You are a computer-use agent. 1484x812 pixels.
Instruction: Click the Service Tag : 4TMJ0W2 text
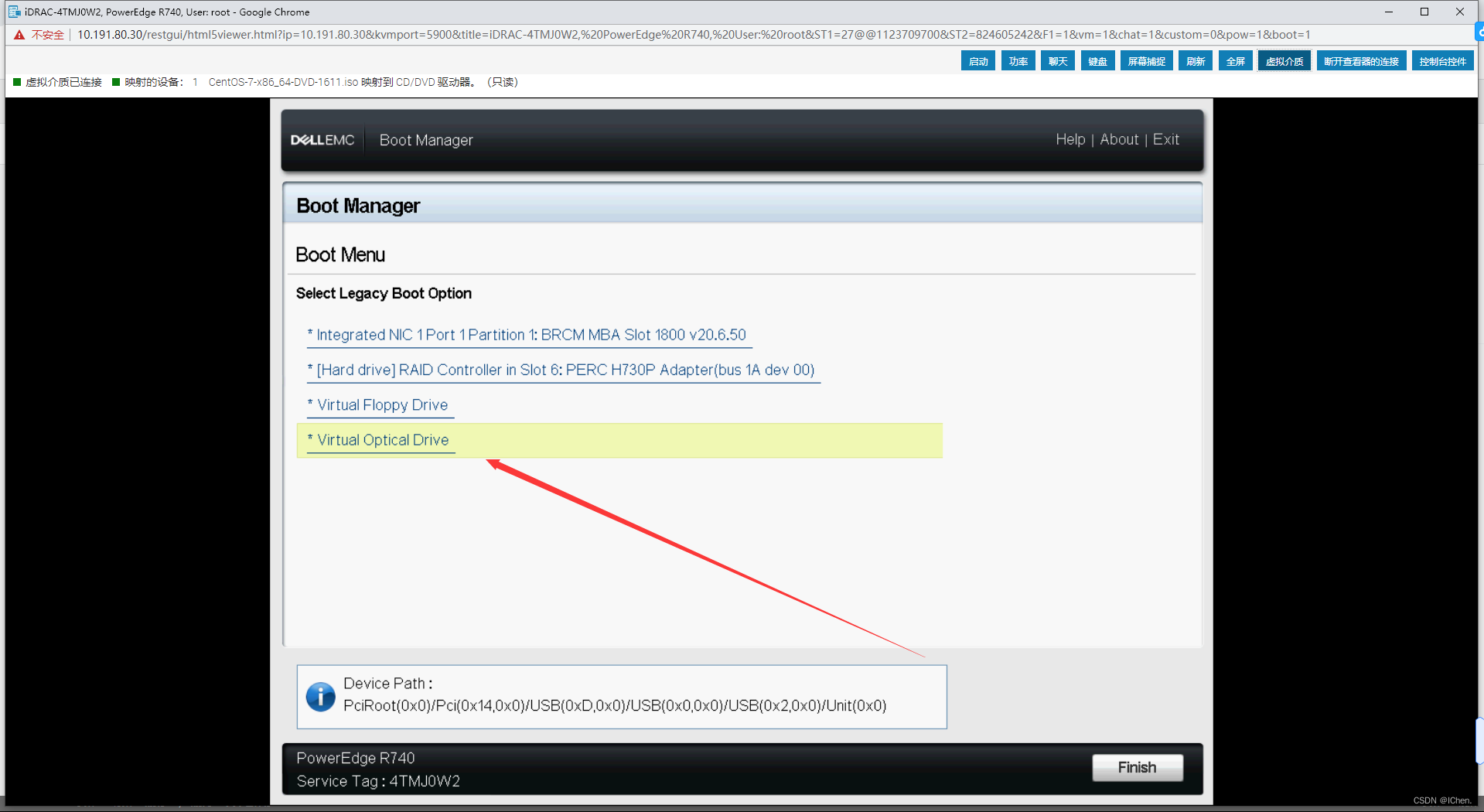[378, 781]
